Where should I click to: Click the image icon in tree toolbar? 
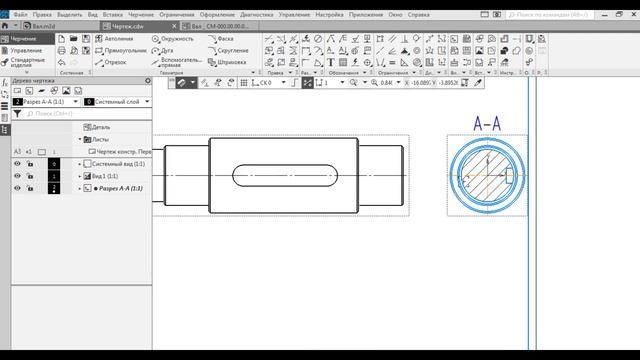coord(66,91)
